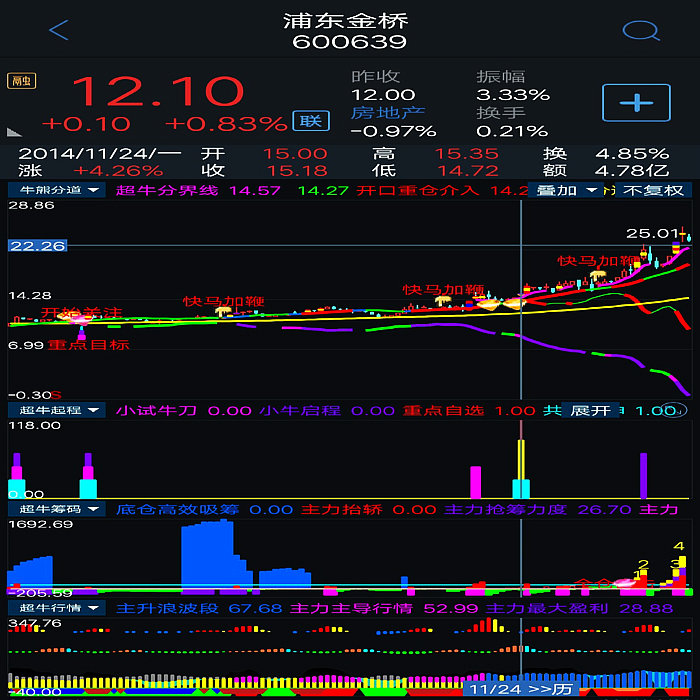This screenshot has width=700, height=700.
Task: Tap the 25.01 high price label
Action: point(646,233)
